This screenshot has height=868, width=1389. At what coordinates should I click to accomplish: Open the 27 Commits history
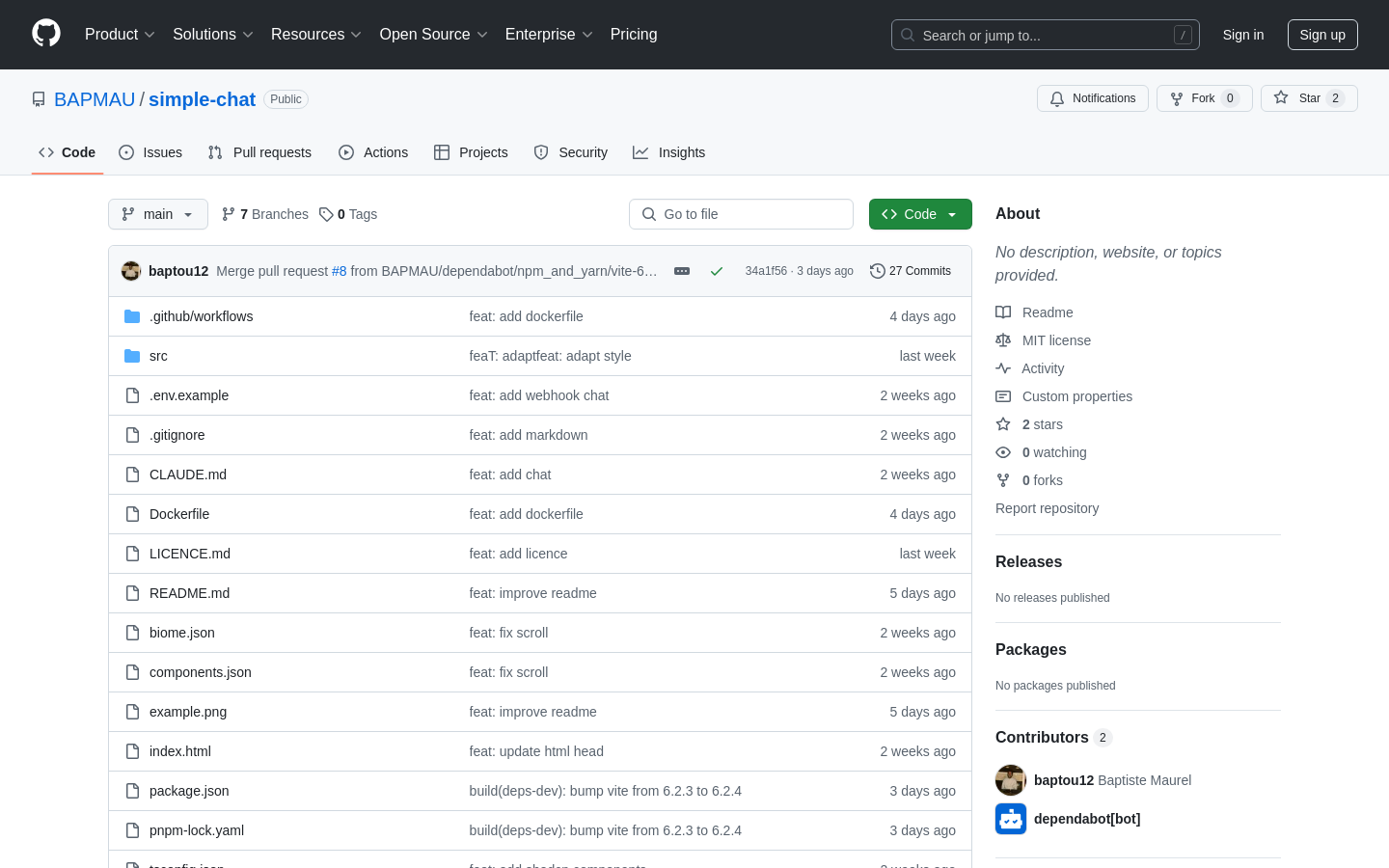911,271
